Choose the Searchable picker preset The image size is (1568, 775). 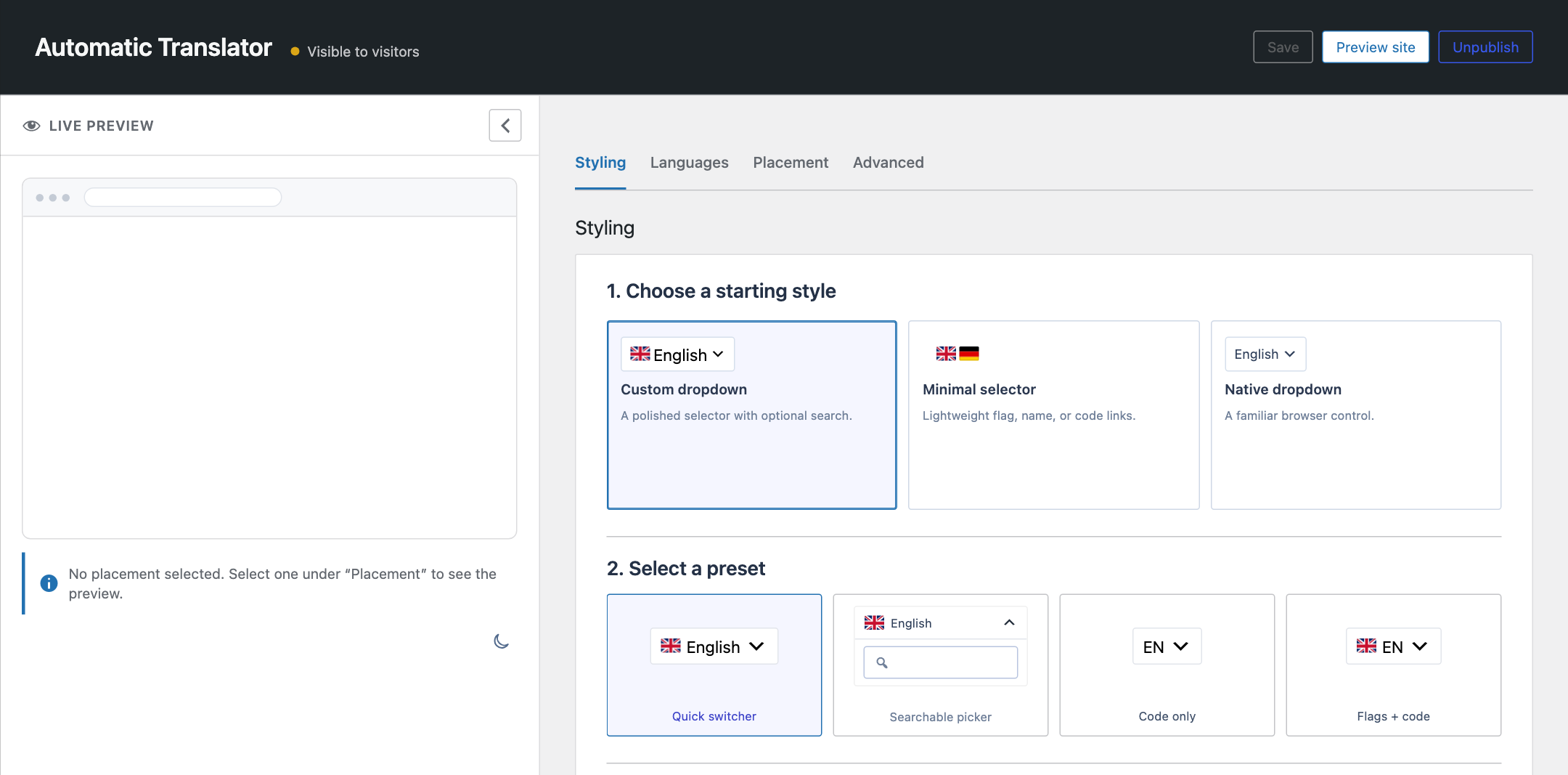[x=941, y=665]
